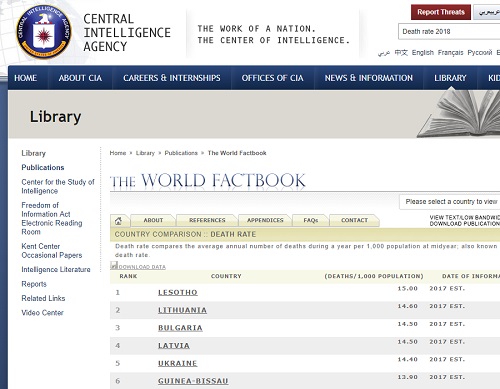Open the Video Center sidebar link
The height and width of the screenshot is (389, 500).
pyautogui.click(x=42, y=313)
